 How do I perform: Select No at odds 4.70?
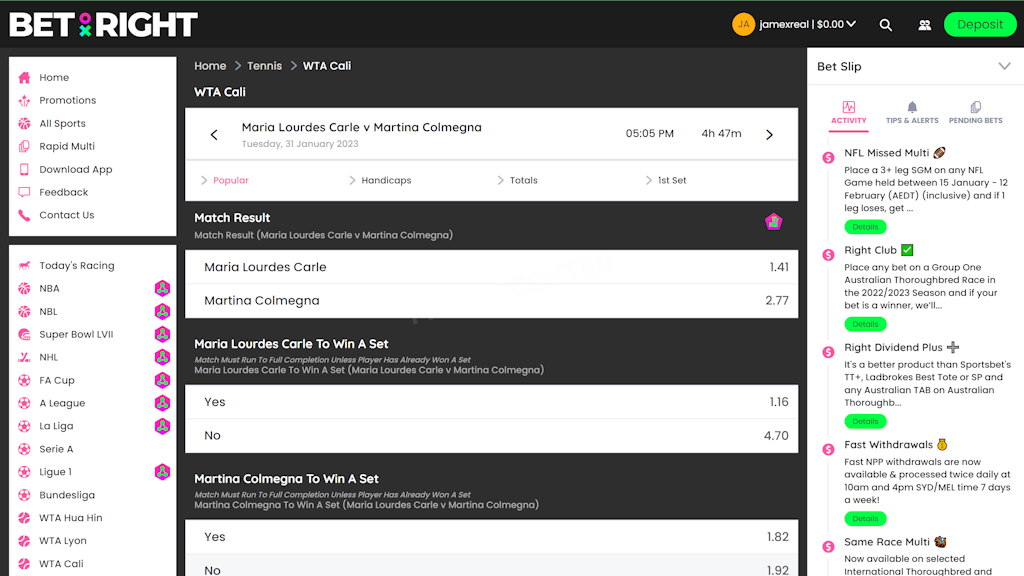492,435
